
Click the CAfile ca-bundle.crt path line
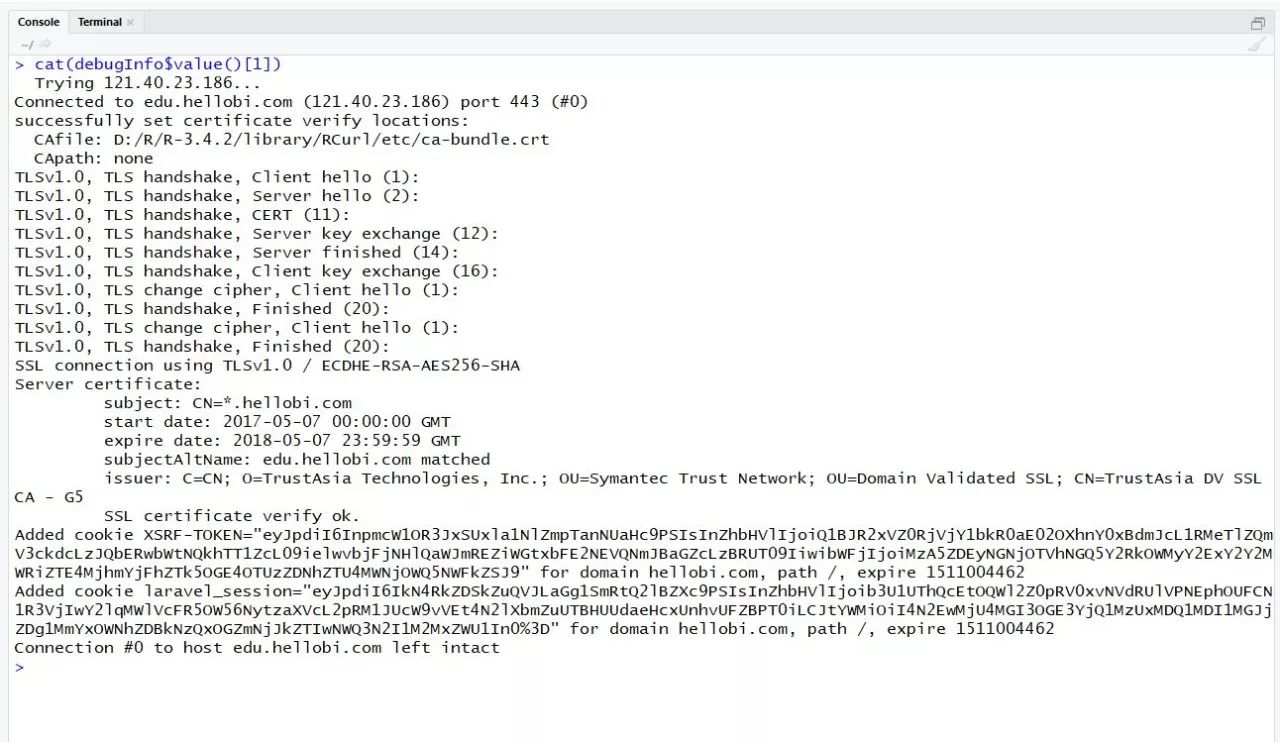[291, 140]
